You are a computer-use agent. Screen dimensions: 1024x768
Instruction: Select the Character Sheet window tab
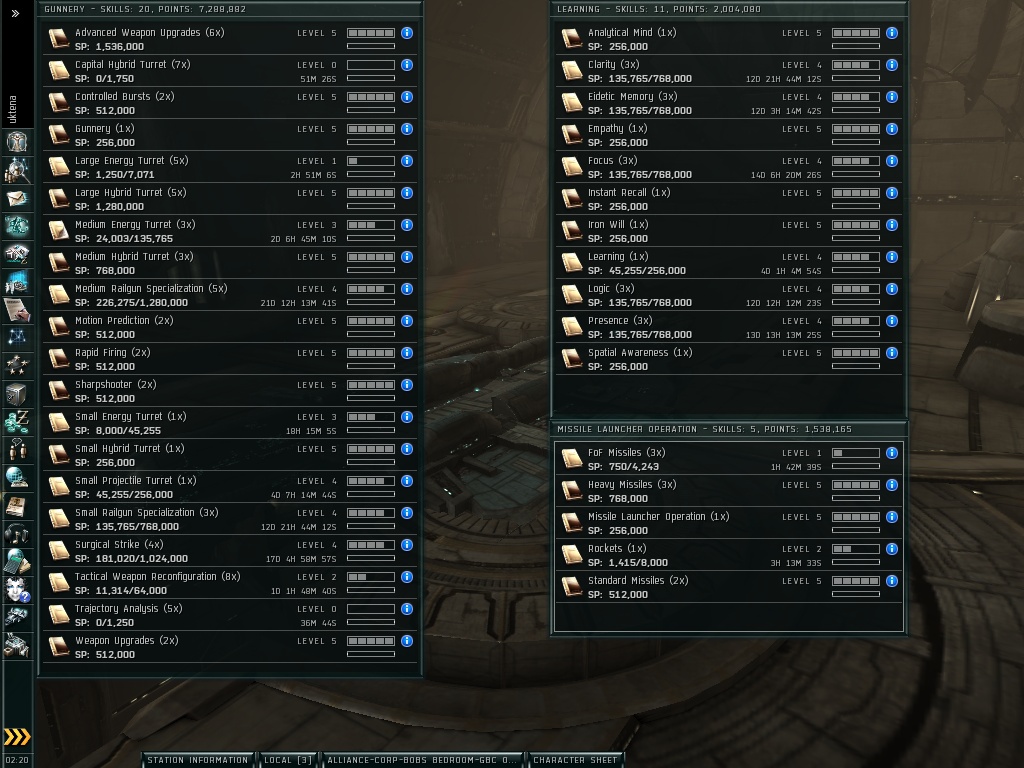tap(575, 760)
